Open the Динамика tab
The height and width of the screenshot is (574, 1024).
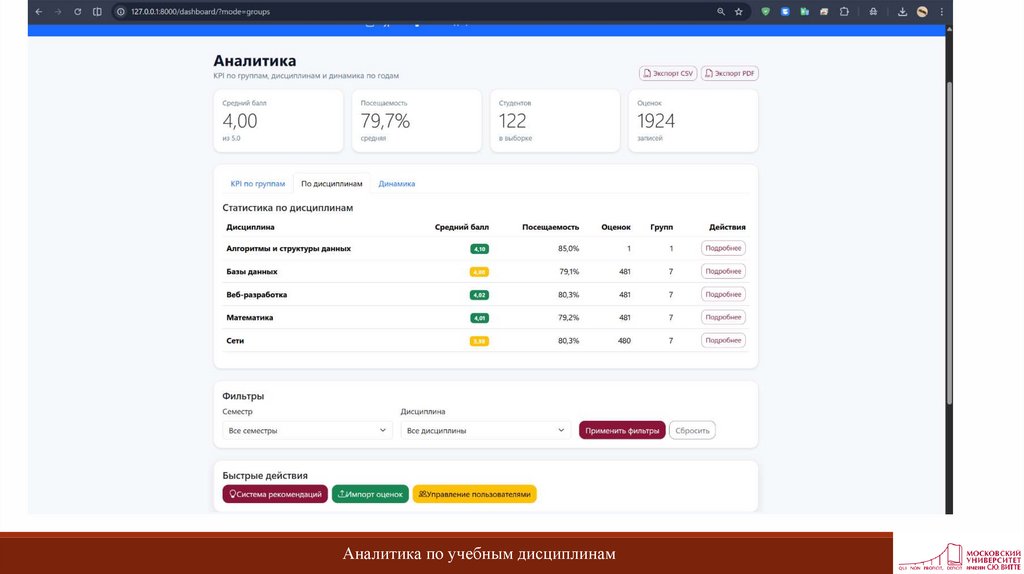click(x=397, y=184)
